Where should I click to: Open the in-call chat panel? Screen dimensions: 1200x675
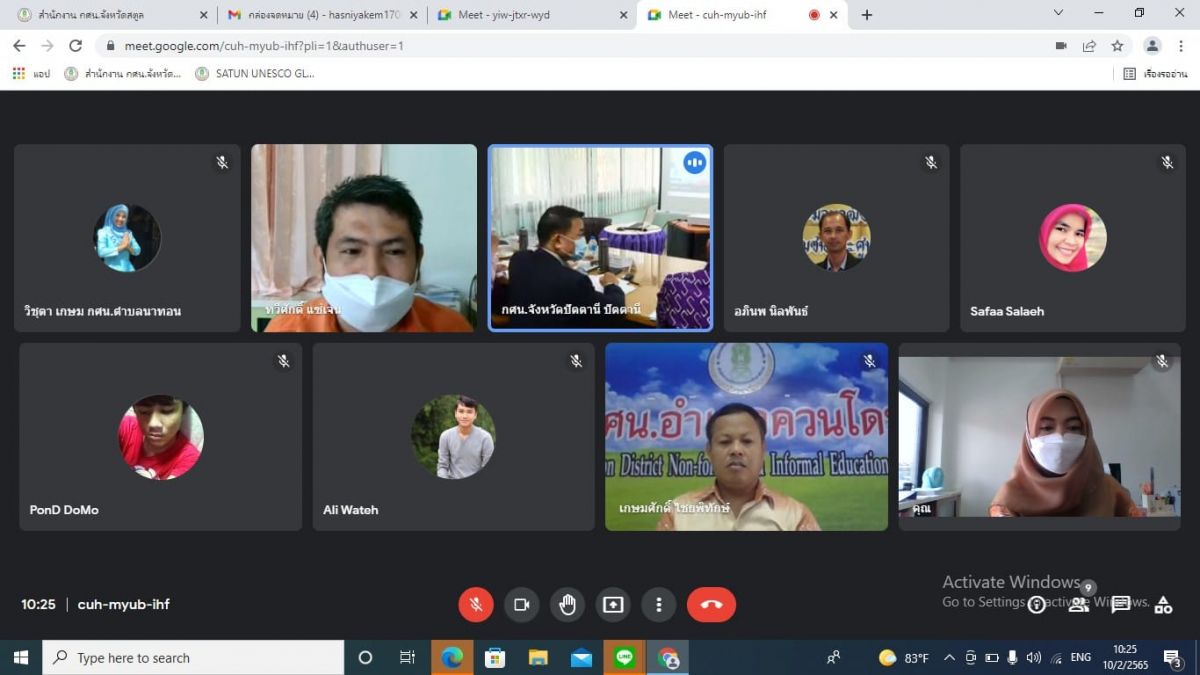click(1121, 604)
